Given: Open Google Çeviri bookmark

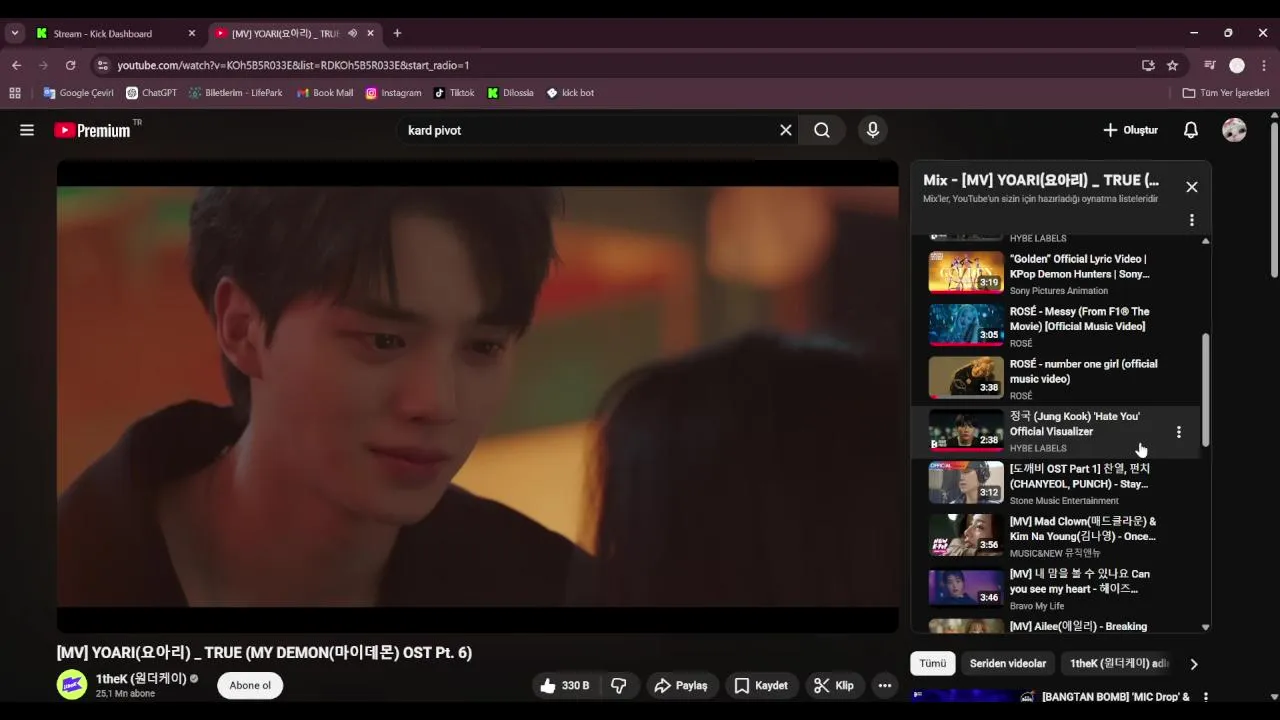Looking at the screenshot, I should [78, 93].
